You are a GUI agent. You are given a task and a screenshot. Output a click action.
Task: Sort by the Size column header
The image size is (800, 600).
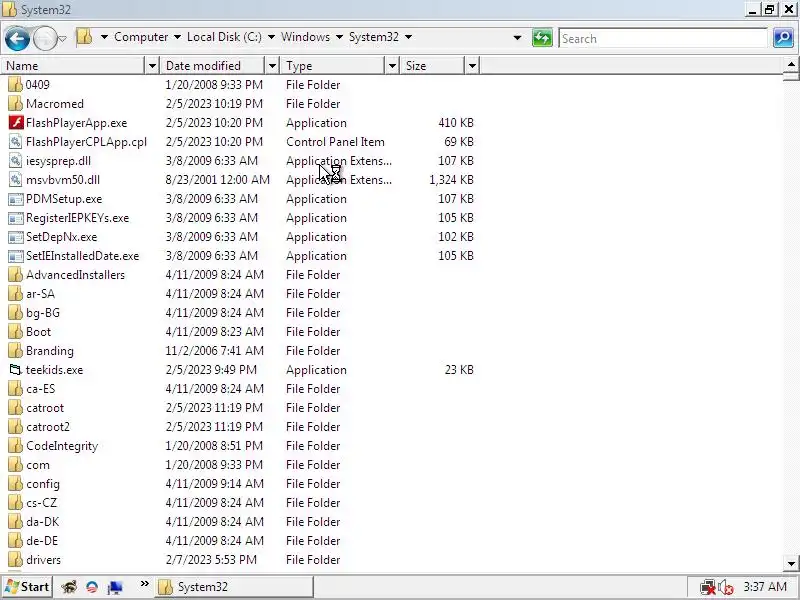pyautogui.click(x=433, y=66)
